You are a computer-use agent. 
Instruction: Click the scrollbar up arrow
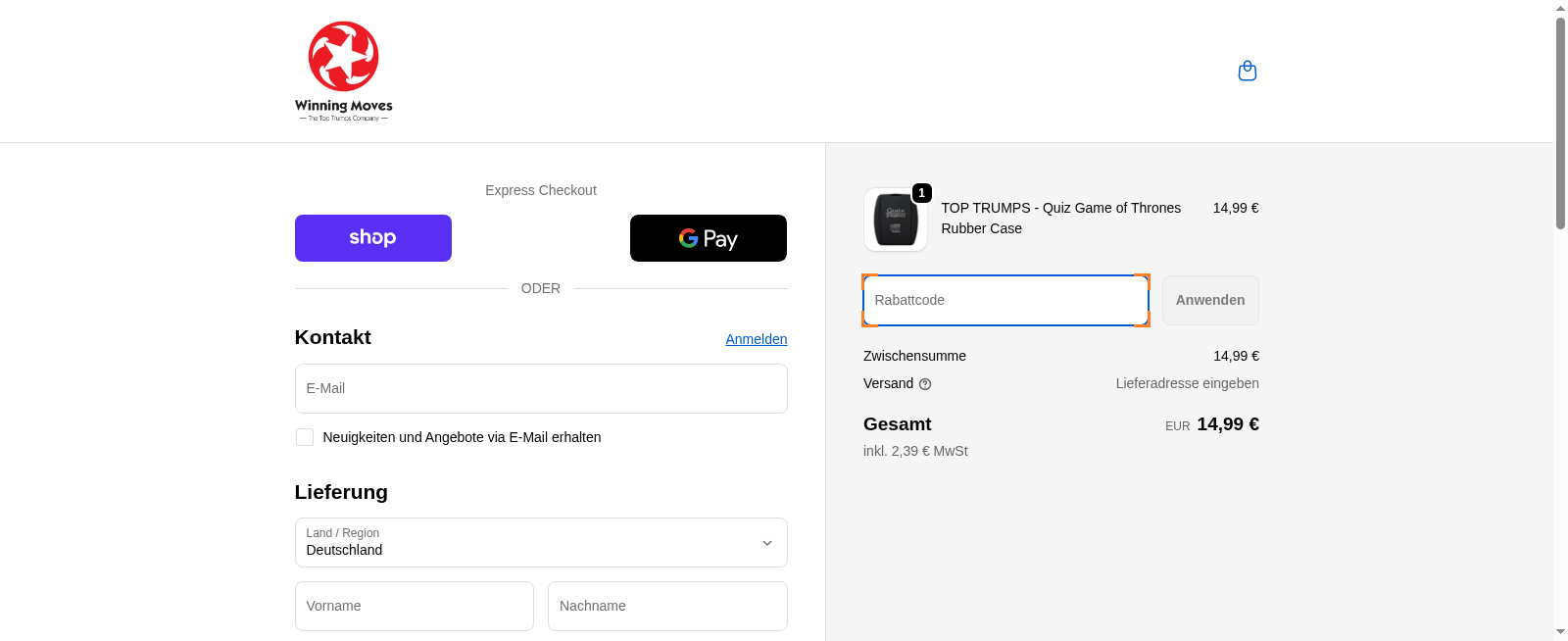[x=1560, y=8]
